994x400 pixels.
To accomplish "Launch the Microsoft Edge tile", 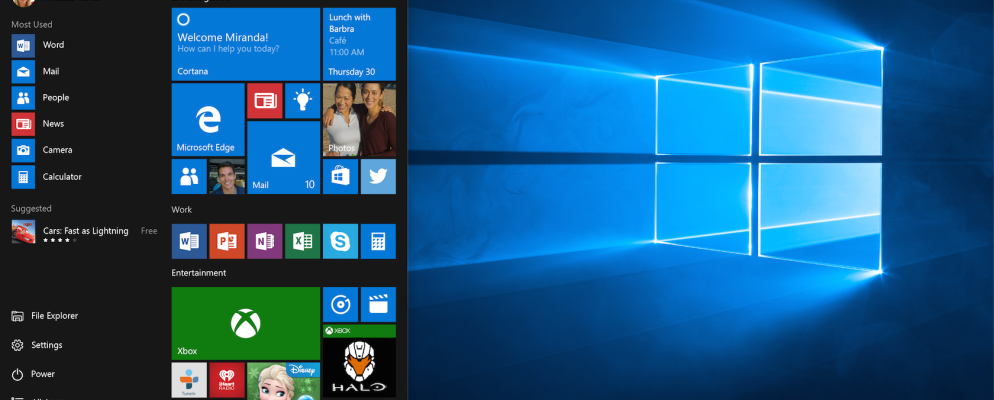I will click(x=208, y=120).
